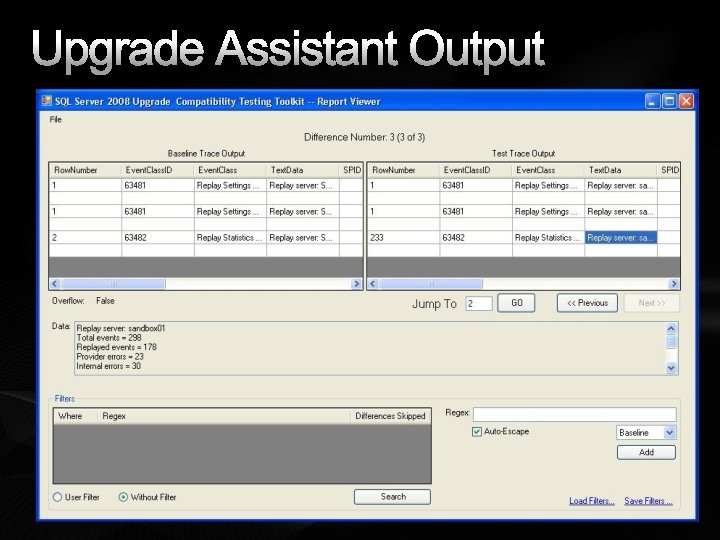
Task: Select test grid cell '233'
Action: (x=403, y=237)
